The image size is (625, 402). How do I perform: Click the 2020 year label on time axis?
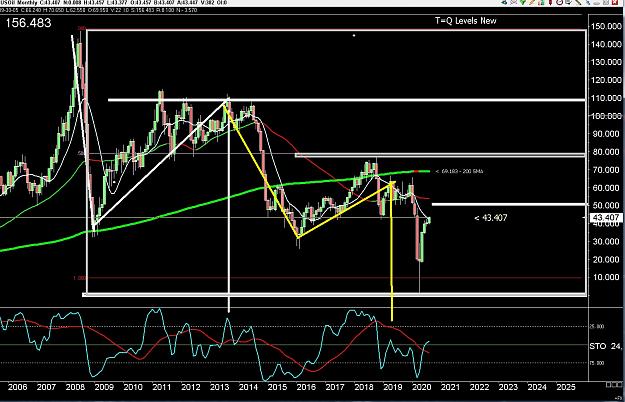coord(421,387)
